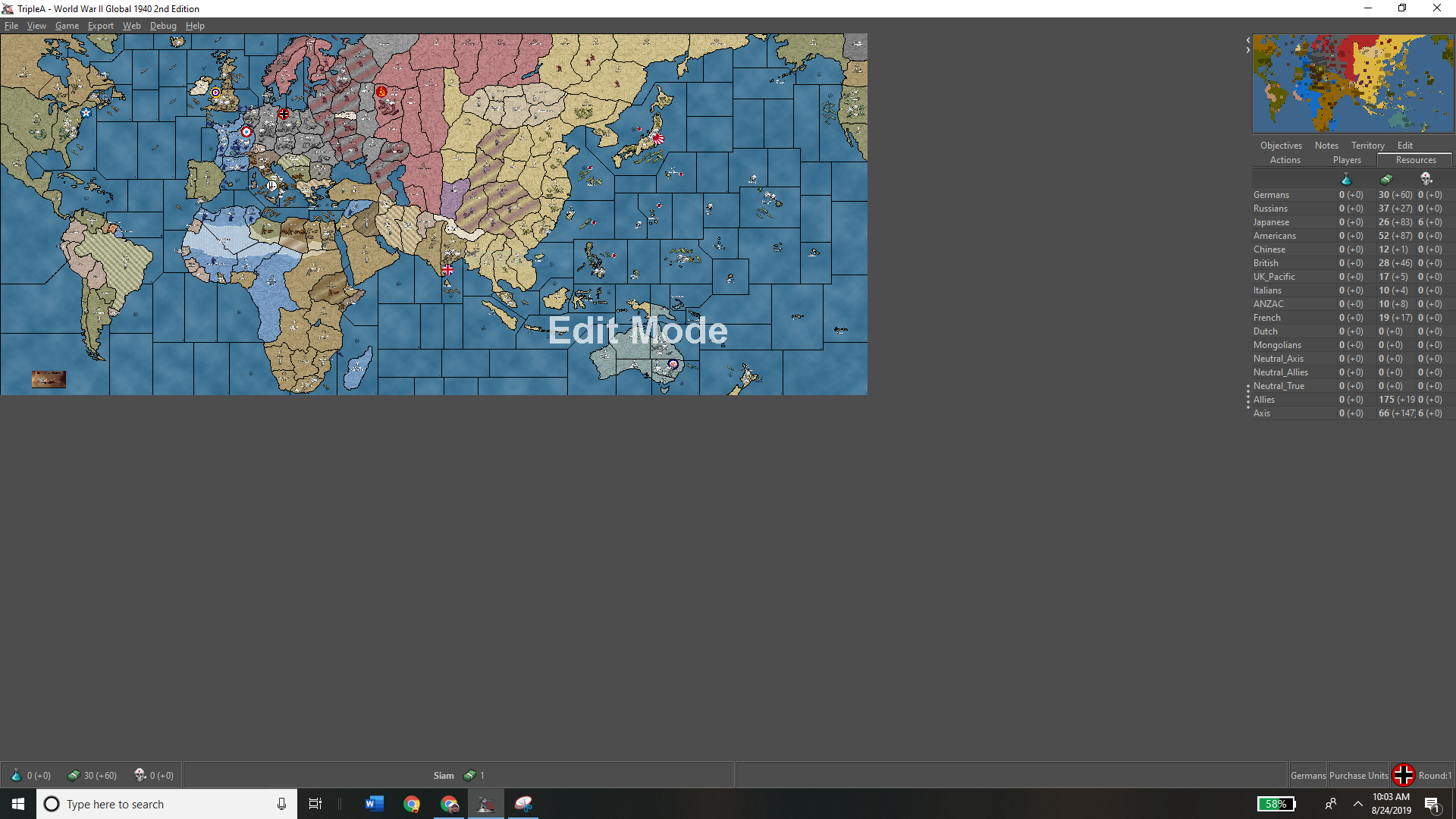Open the Debug menu
The width and height of the screenshot is (1456, 819).
click(x=163, y=26)
